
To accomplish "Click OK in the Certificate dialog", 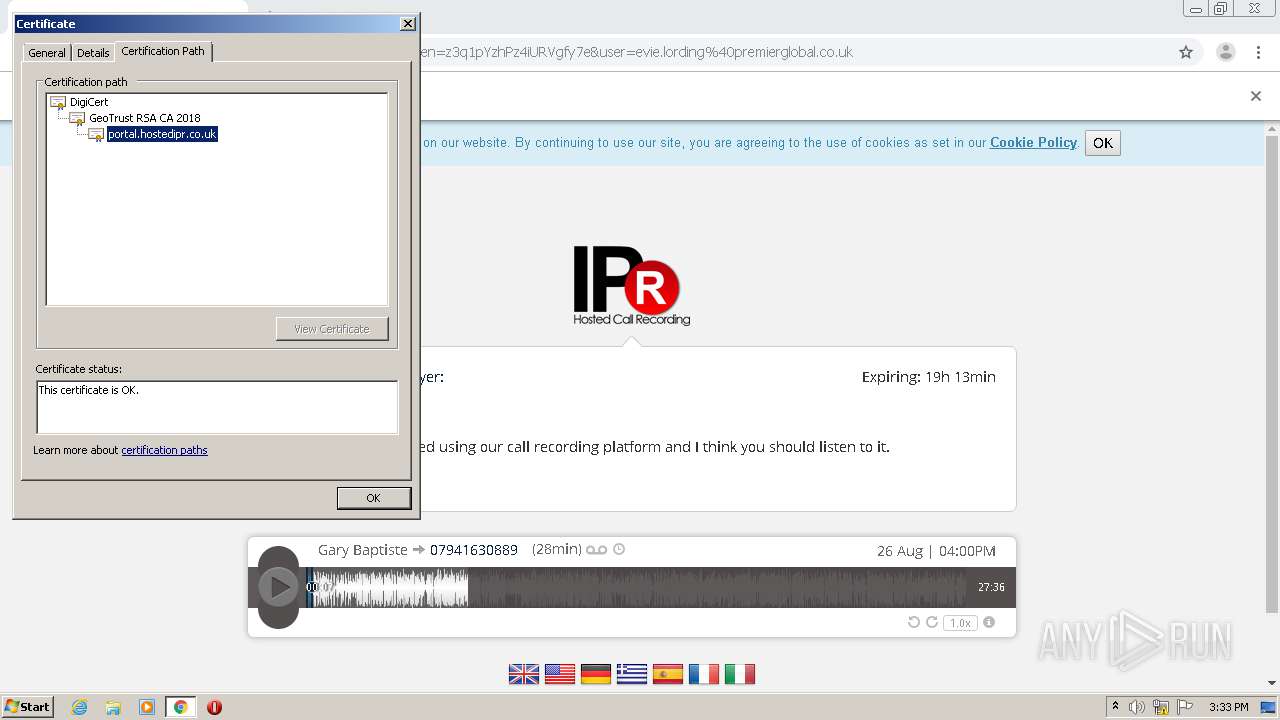I will [373, 498].
